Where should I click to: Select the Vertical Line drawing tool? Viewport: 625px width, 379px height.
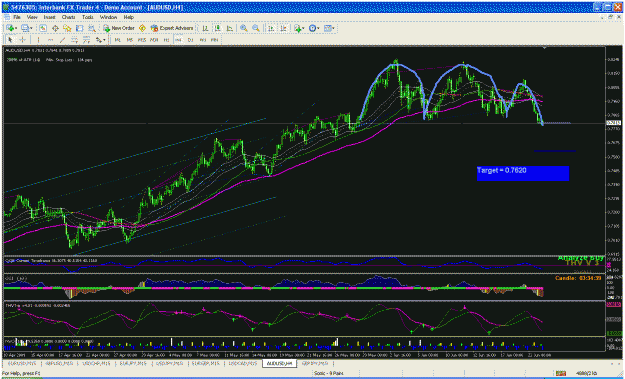(x=38, y=40)
